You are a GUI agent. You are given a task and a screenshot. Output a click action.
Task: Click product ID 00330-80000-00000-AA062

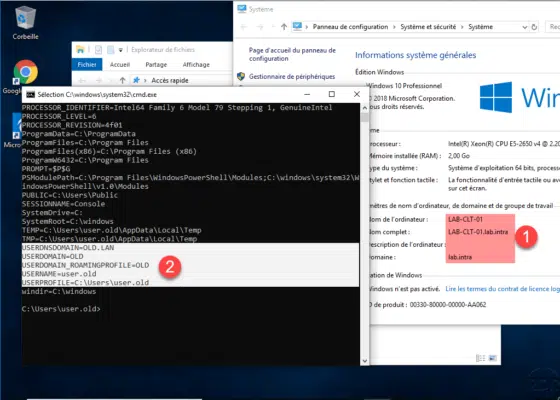tap(448, 305)
